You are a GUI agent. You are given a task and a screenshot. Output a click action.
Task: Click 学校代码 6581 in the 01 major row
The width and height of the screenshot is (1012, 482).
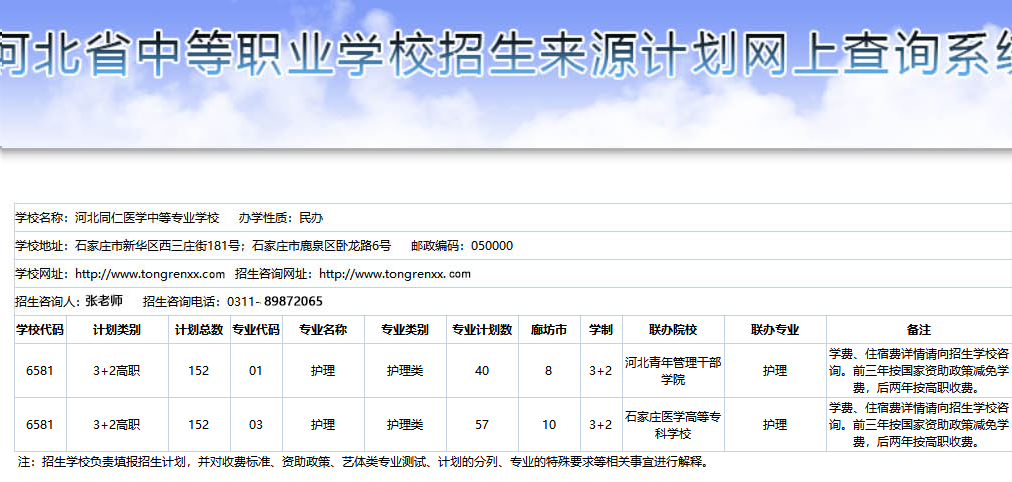[x=40, y=371]
